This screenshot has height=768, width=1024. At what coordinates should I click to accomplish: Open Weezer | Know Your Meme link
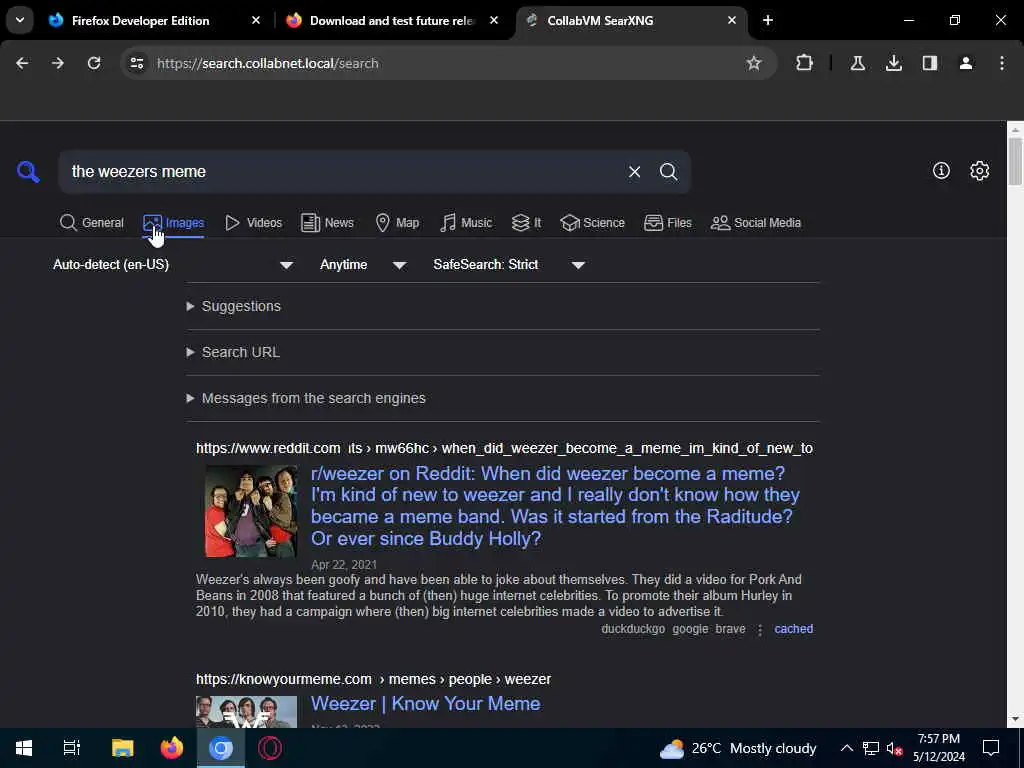click(426, 704)
